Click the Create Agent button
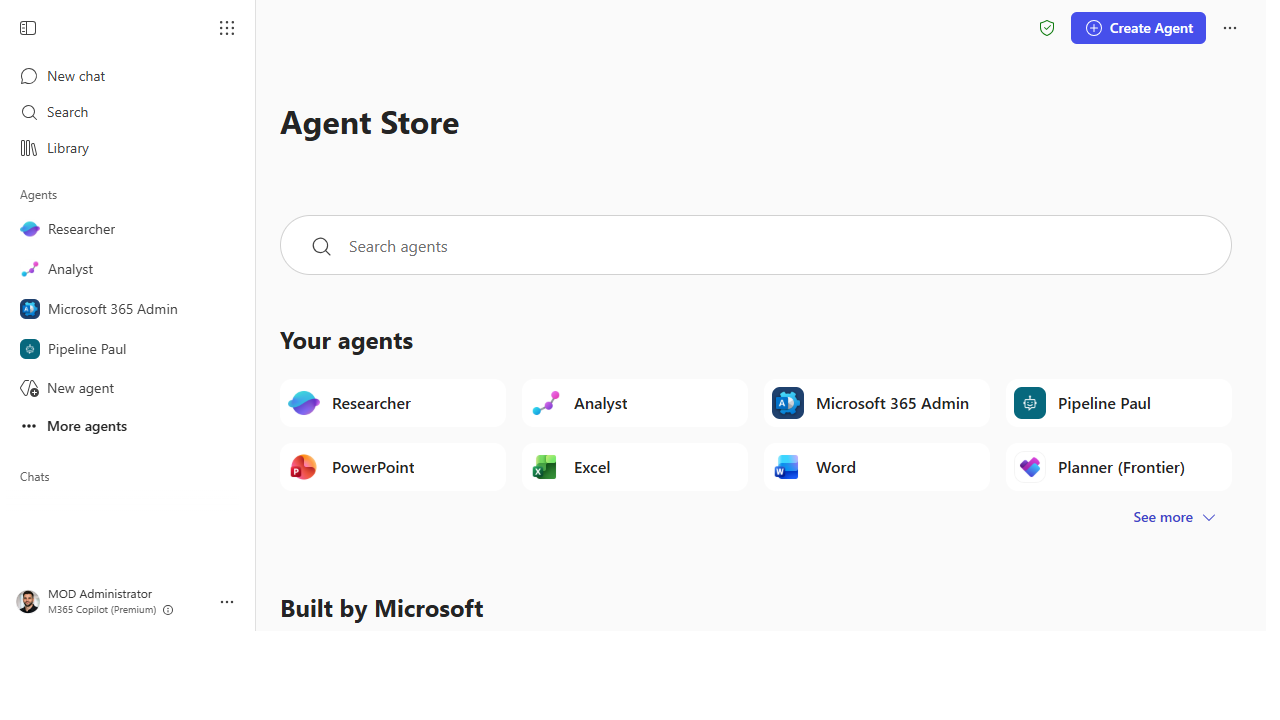The height and width of the screenshot is (720, 1280). (x=1138, y=28)
